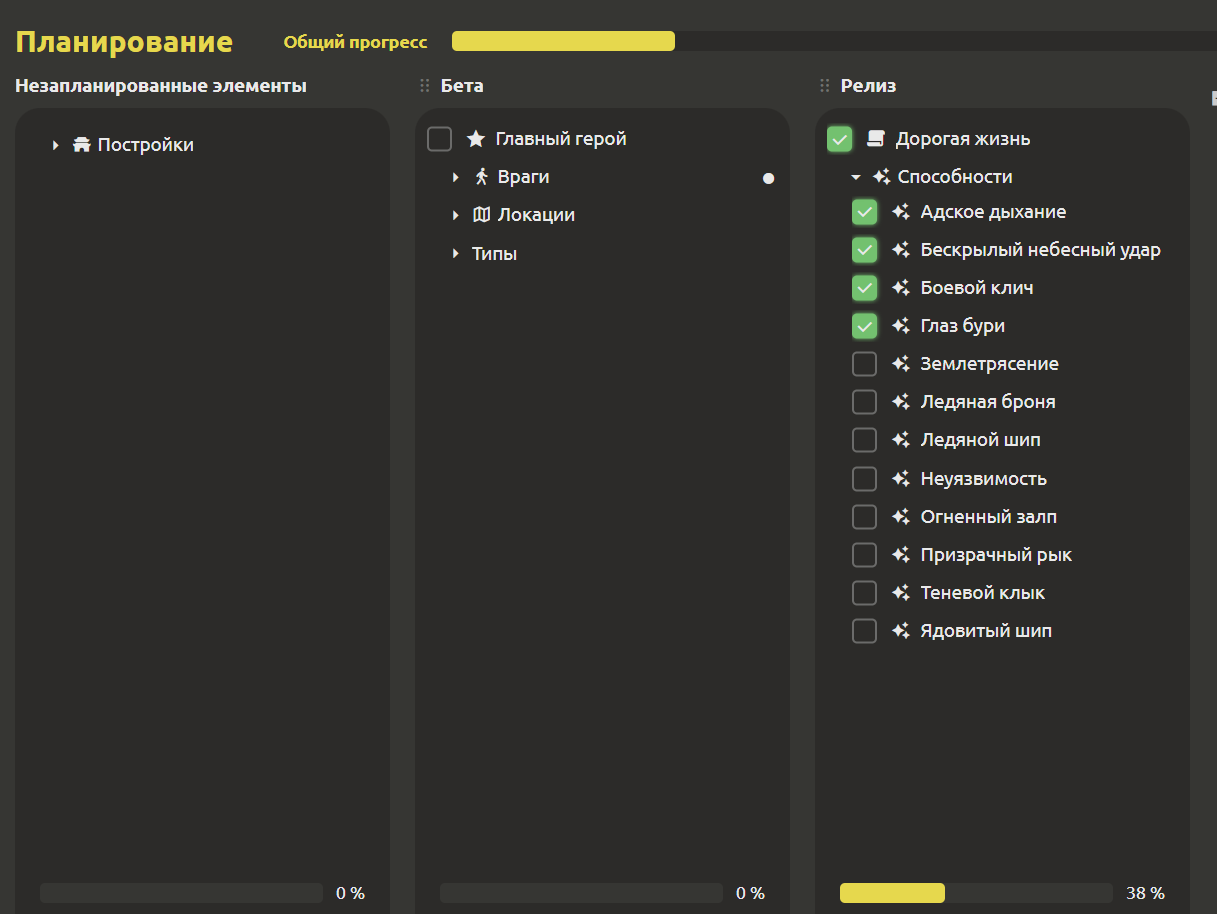Expand the Постройки tree node
Screen dimensions: 1217x914
[x=56, y=145]
